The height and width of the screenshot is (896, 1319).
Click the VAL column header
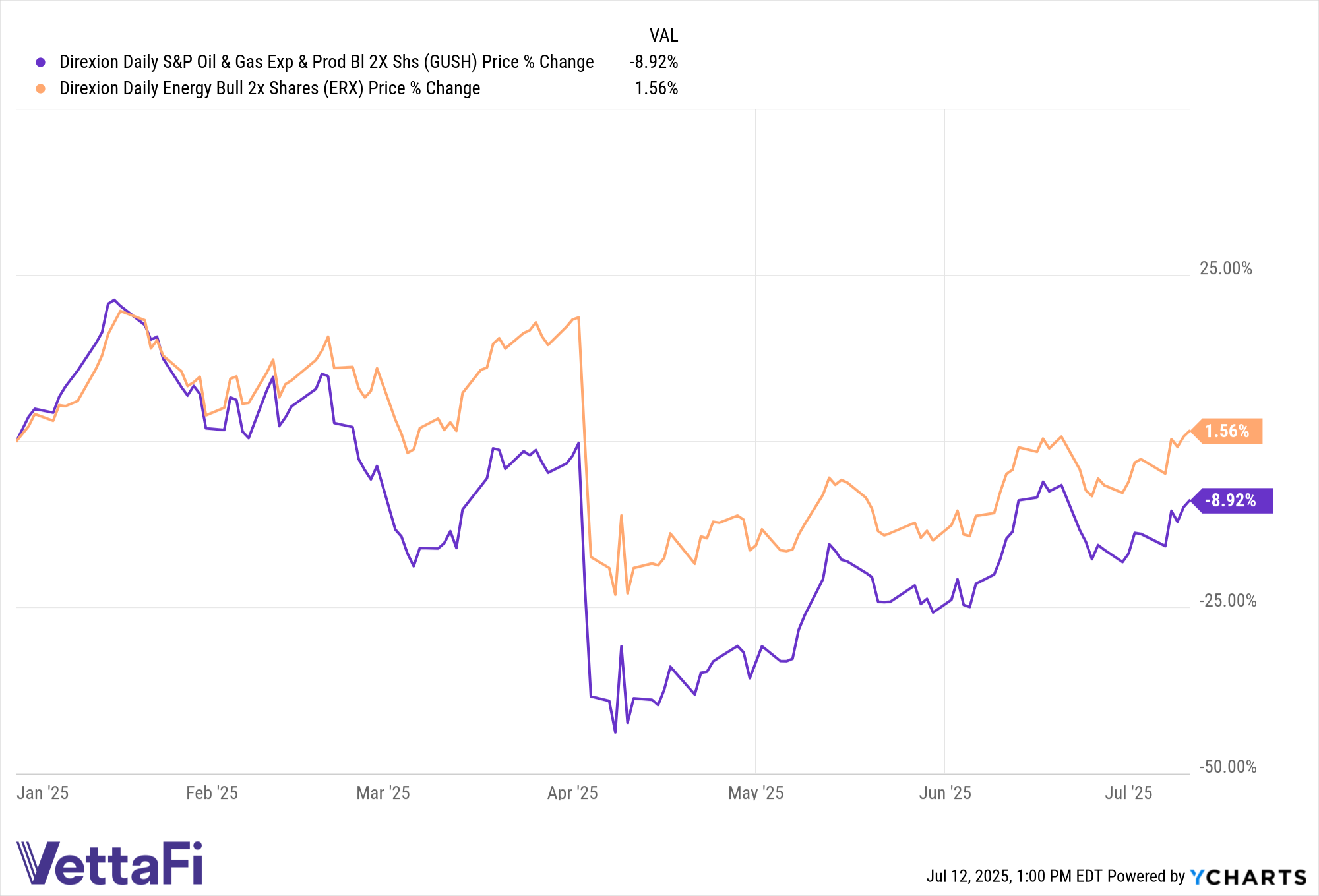point(663,36)
